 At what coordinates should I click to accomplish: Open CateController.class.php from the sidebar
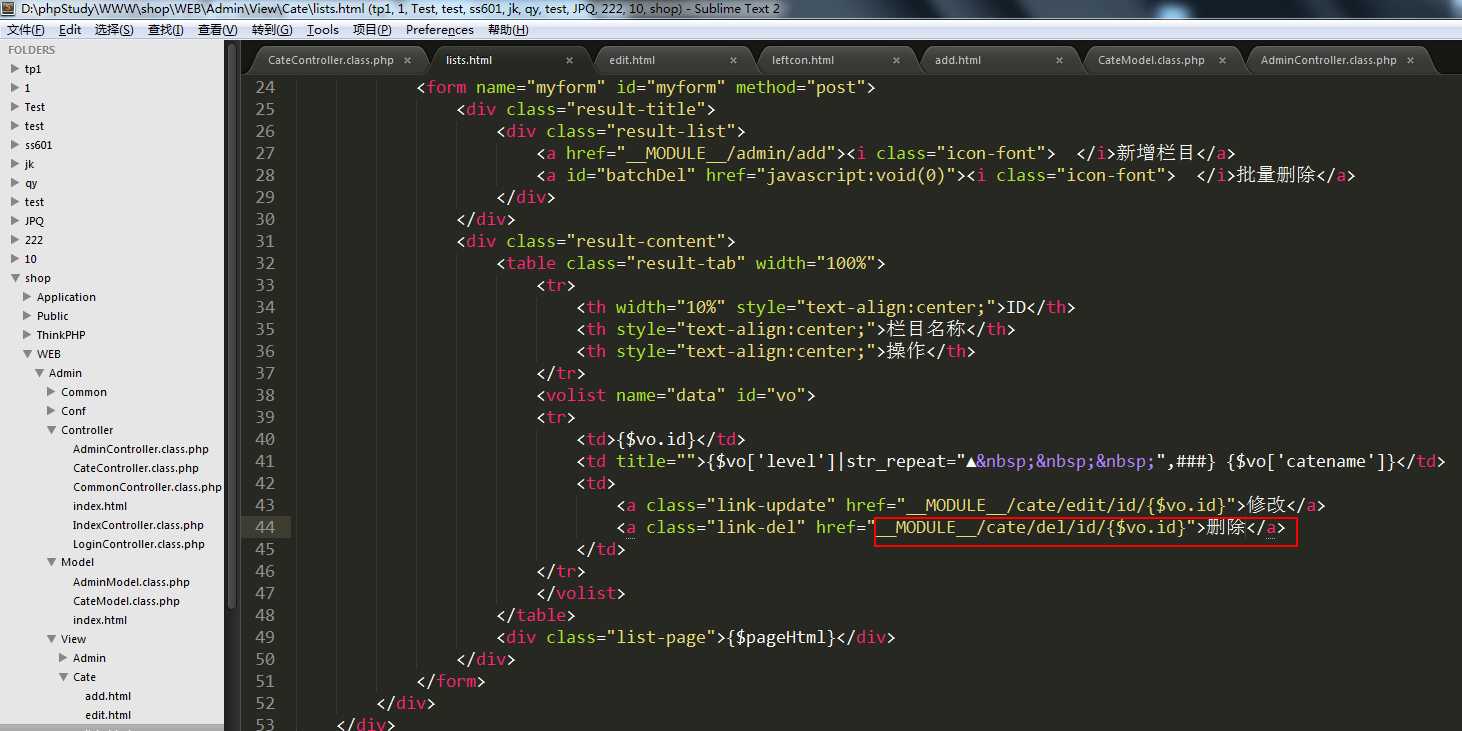click(x=136, y=468)
